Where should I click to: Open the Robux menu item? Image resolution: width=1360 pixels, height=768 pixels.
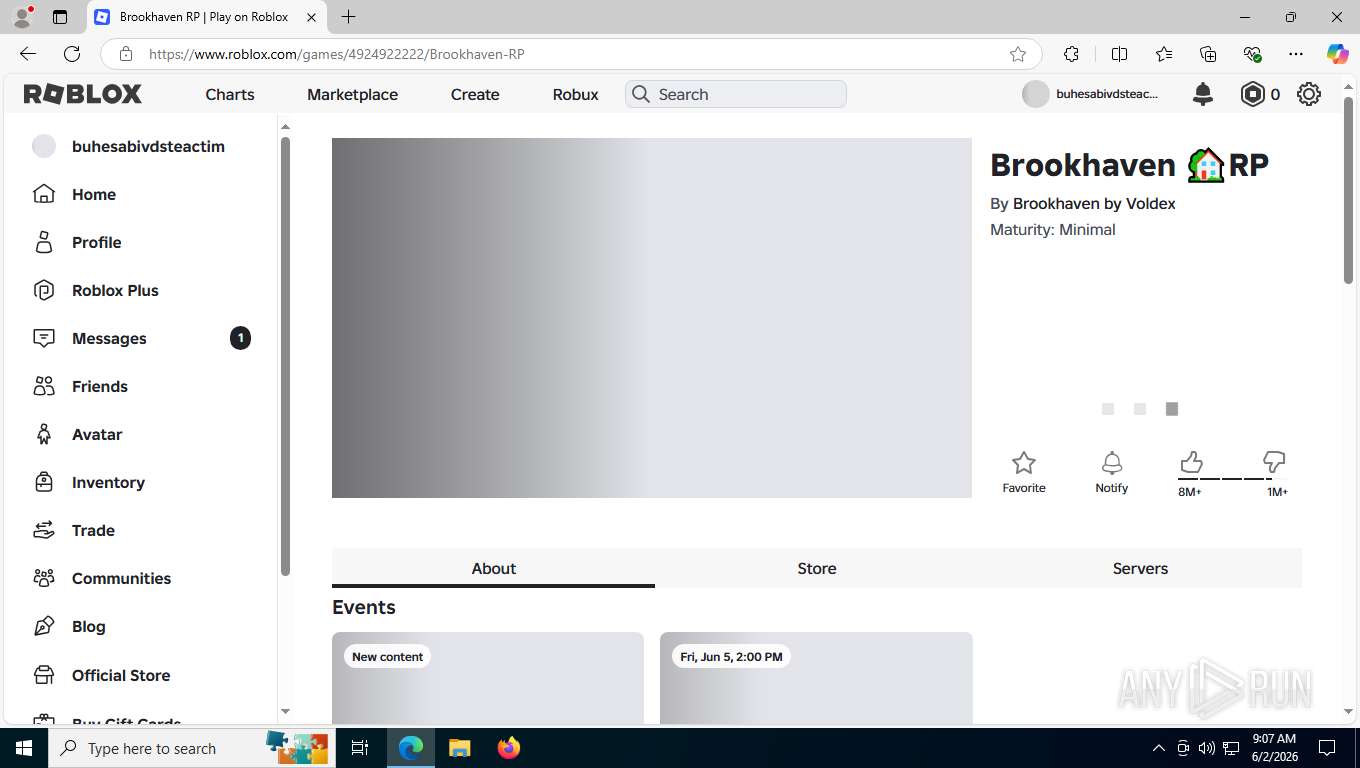pyautogui.click(x=575, y=94)
